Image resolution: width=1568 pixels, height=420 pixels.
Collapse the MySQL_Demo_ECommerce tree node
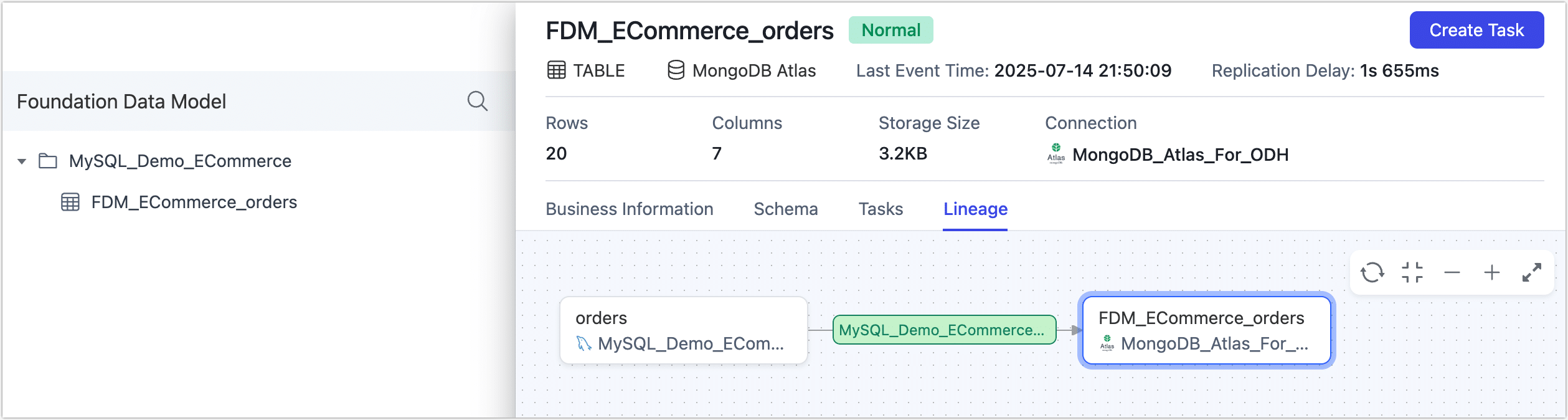tap(22, 161)
